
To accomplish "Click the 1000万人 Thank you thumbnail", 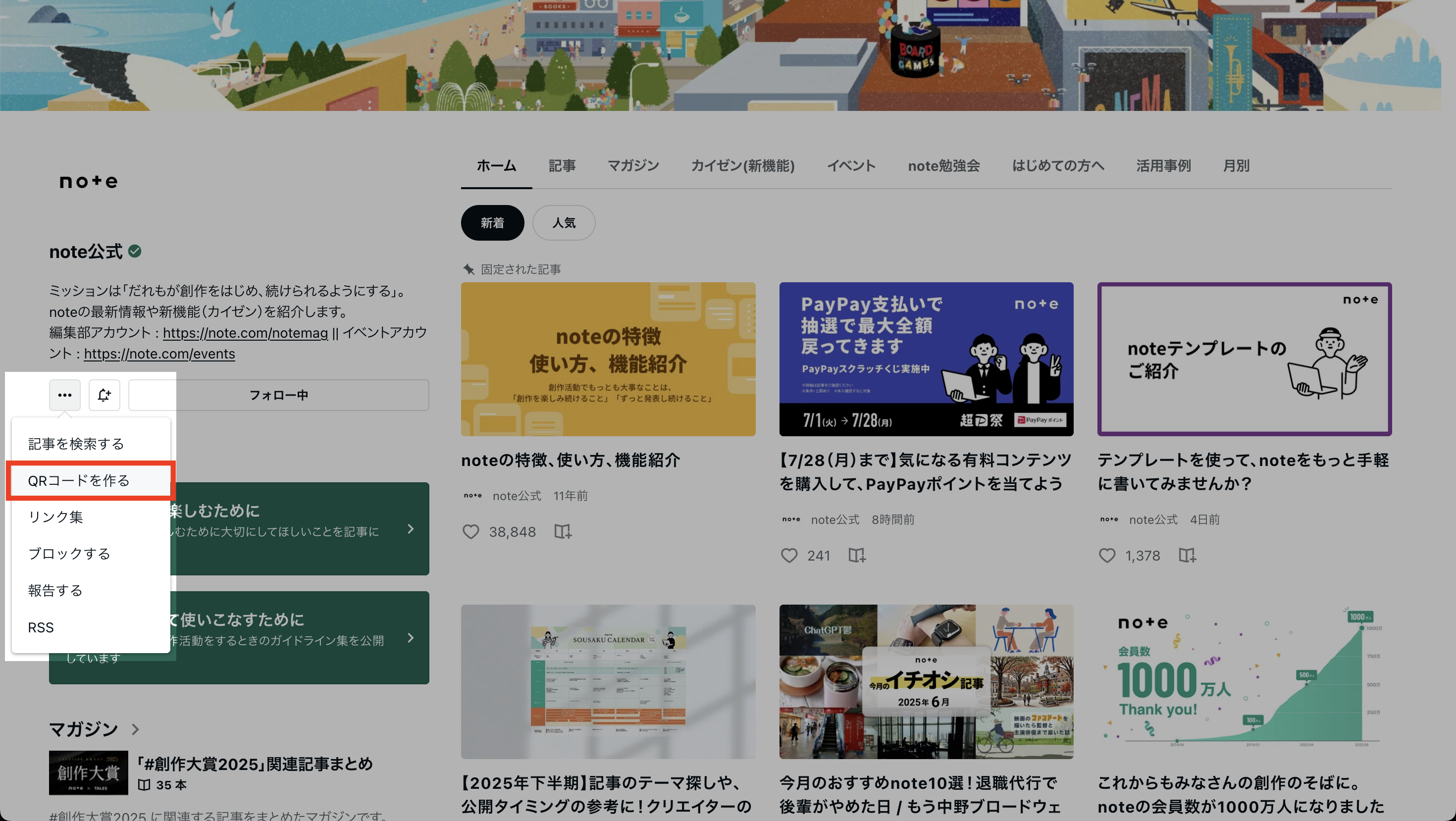I will 1244,681.
